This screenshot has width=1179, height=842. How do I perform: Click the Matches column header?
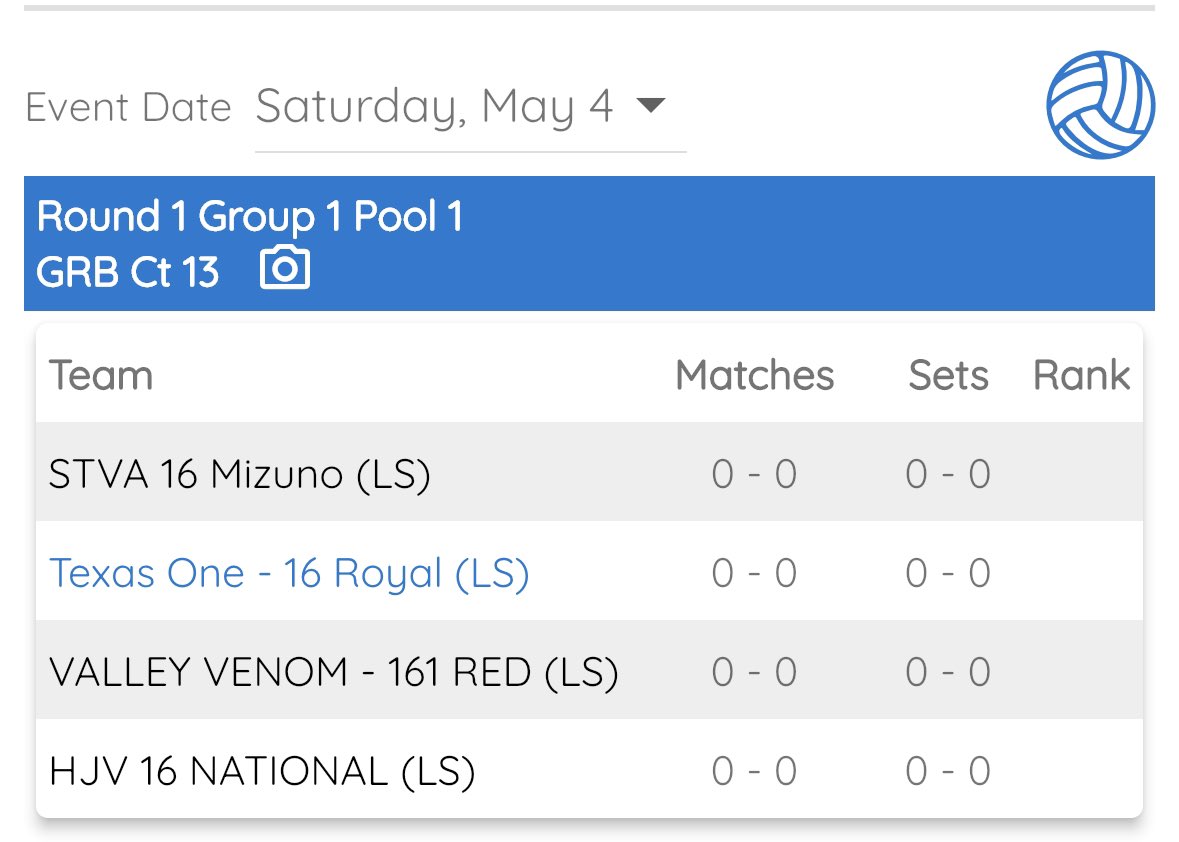point(754,376)
